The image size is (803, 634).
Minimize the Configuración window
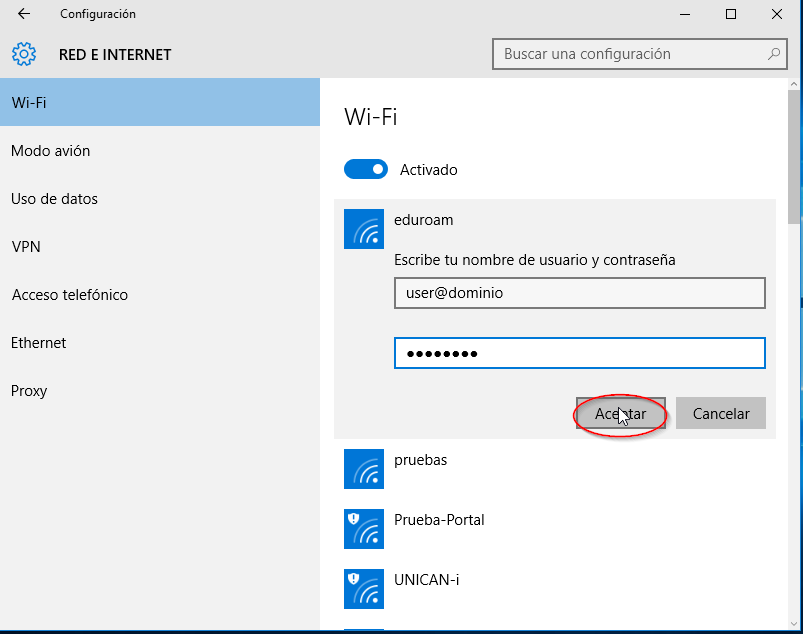click(685, 14)
